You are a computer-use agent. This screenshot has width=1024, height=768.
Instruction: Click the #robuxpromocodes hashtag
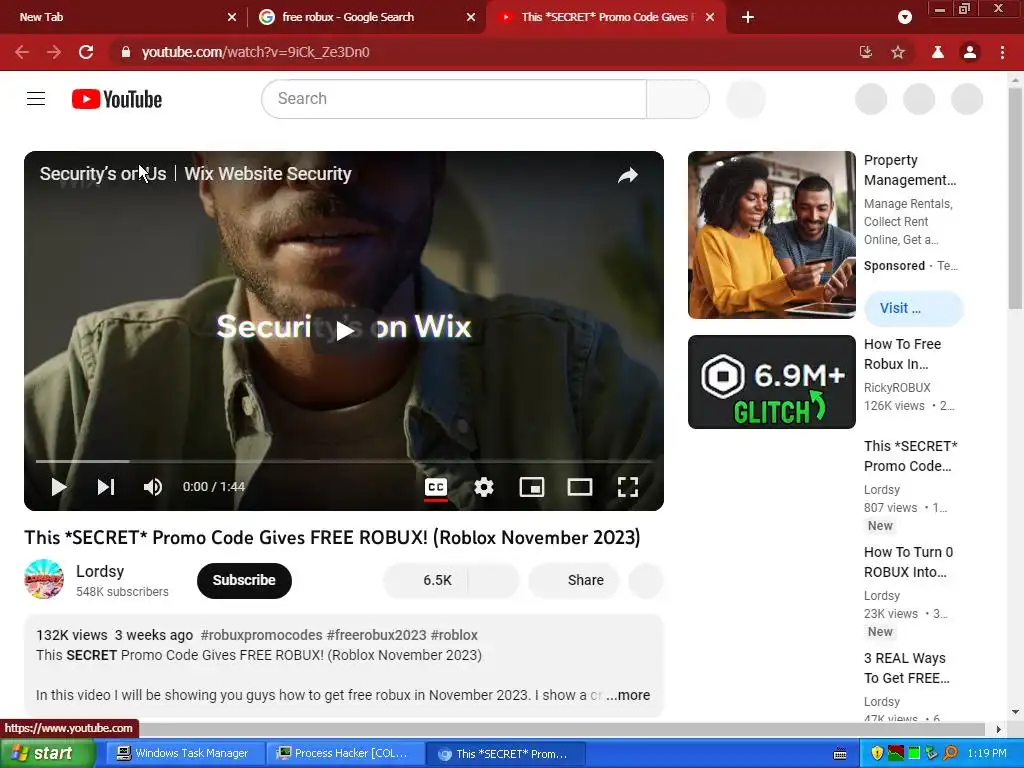261,635
